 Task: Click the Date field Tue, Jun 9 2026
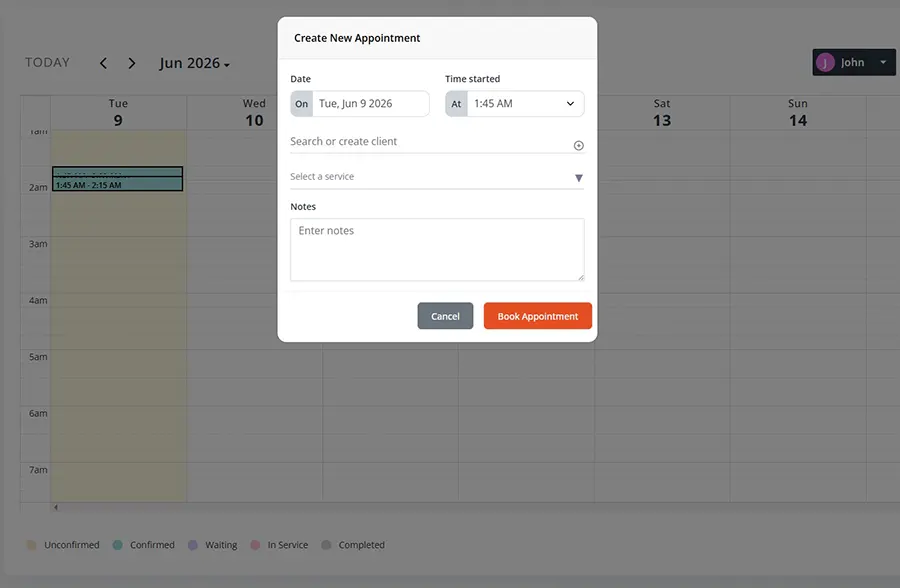point(371,104)
